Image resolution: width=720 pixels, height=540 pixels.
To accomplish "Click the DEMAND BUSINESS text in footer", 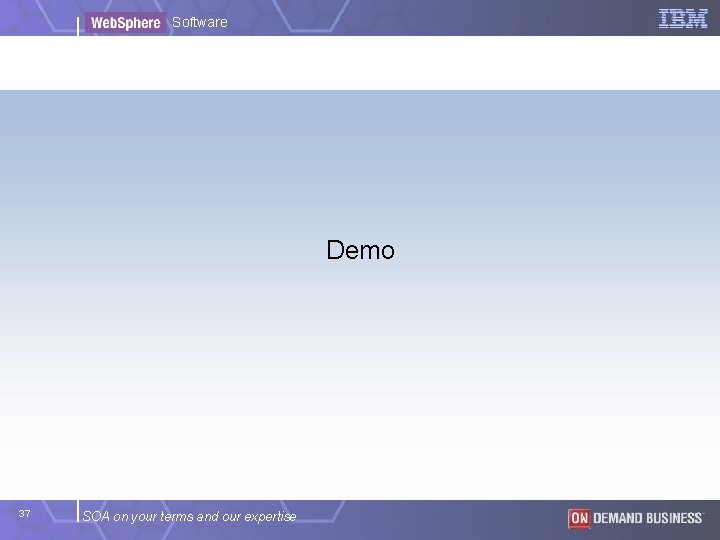I will 647,518.
